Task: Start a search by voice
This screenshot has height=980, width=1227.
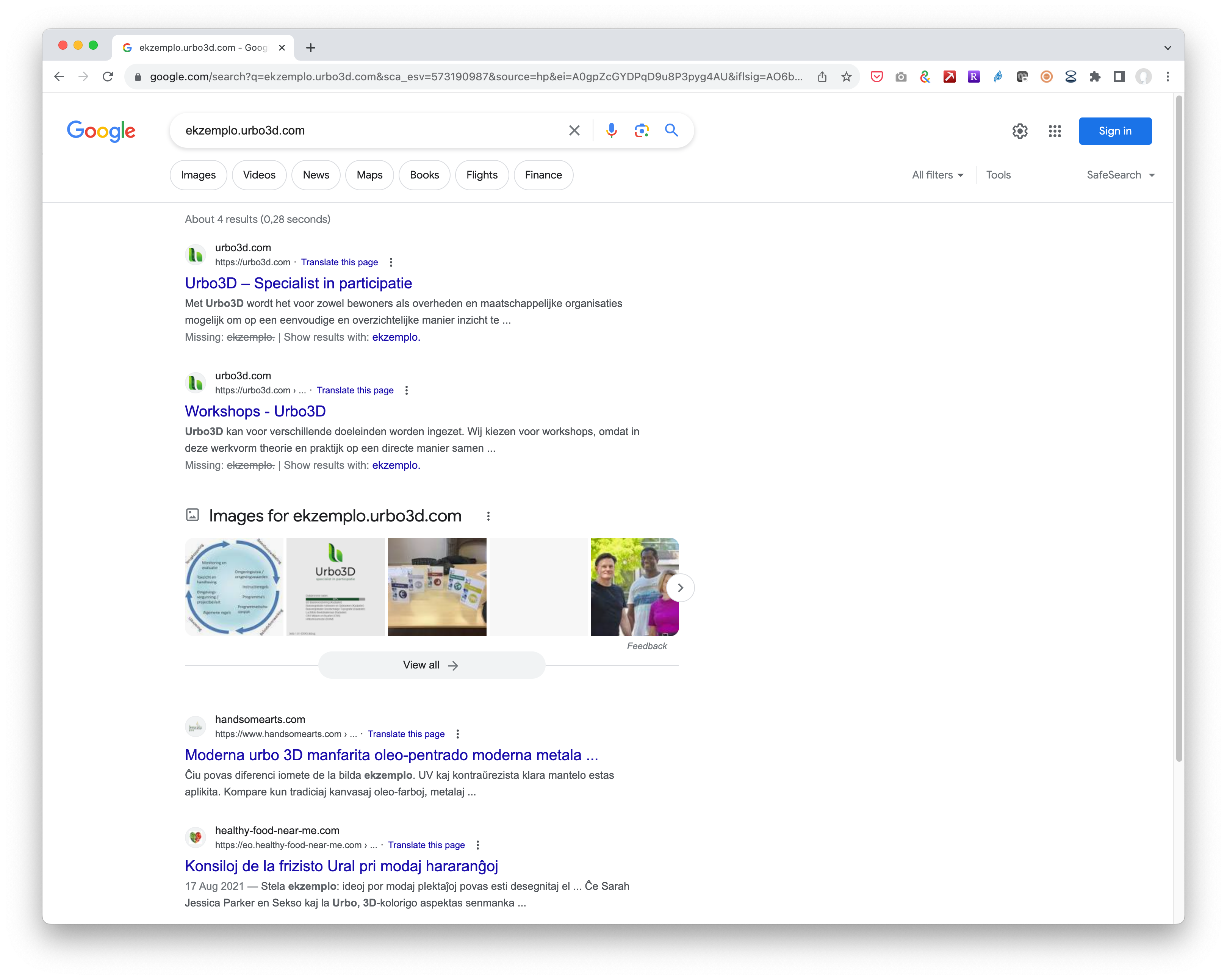Action: (x=612, y=130)
